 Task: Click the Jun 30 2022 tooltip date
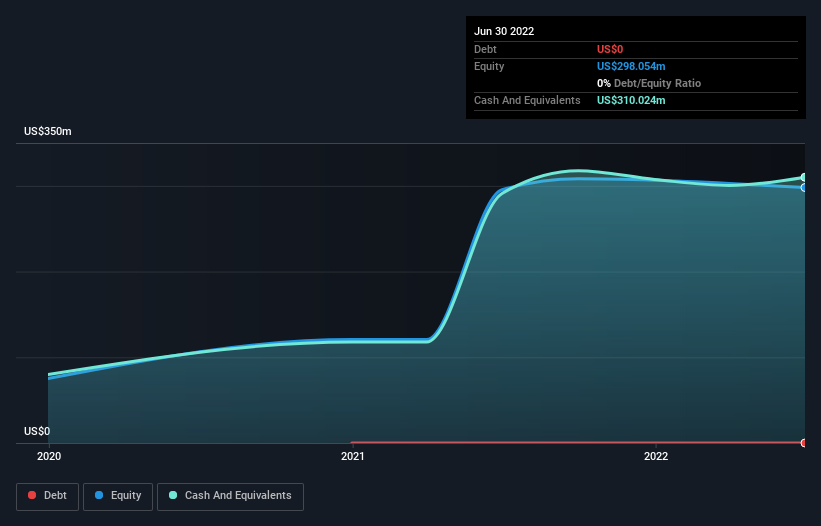click(504, 31)
